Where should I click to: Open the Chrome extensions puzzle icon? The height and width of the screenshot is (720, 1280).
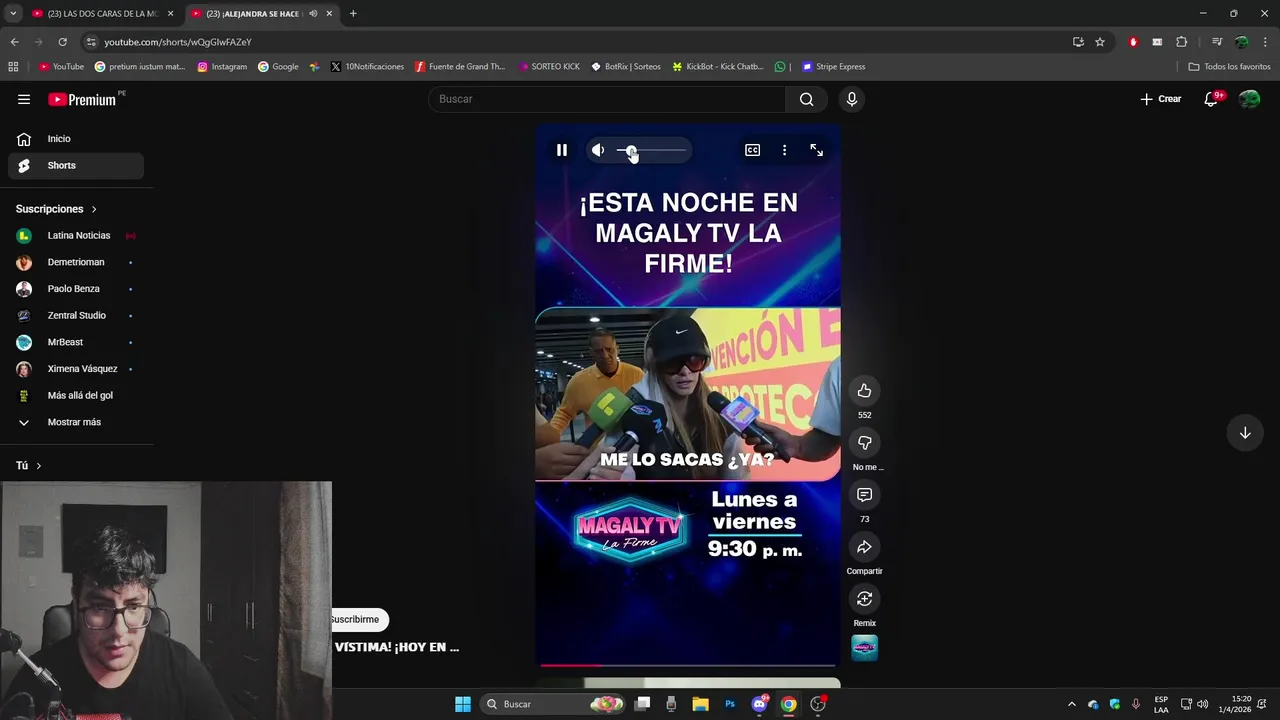click(x=1182, y=42)
